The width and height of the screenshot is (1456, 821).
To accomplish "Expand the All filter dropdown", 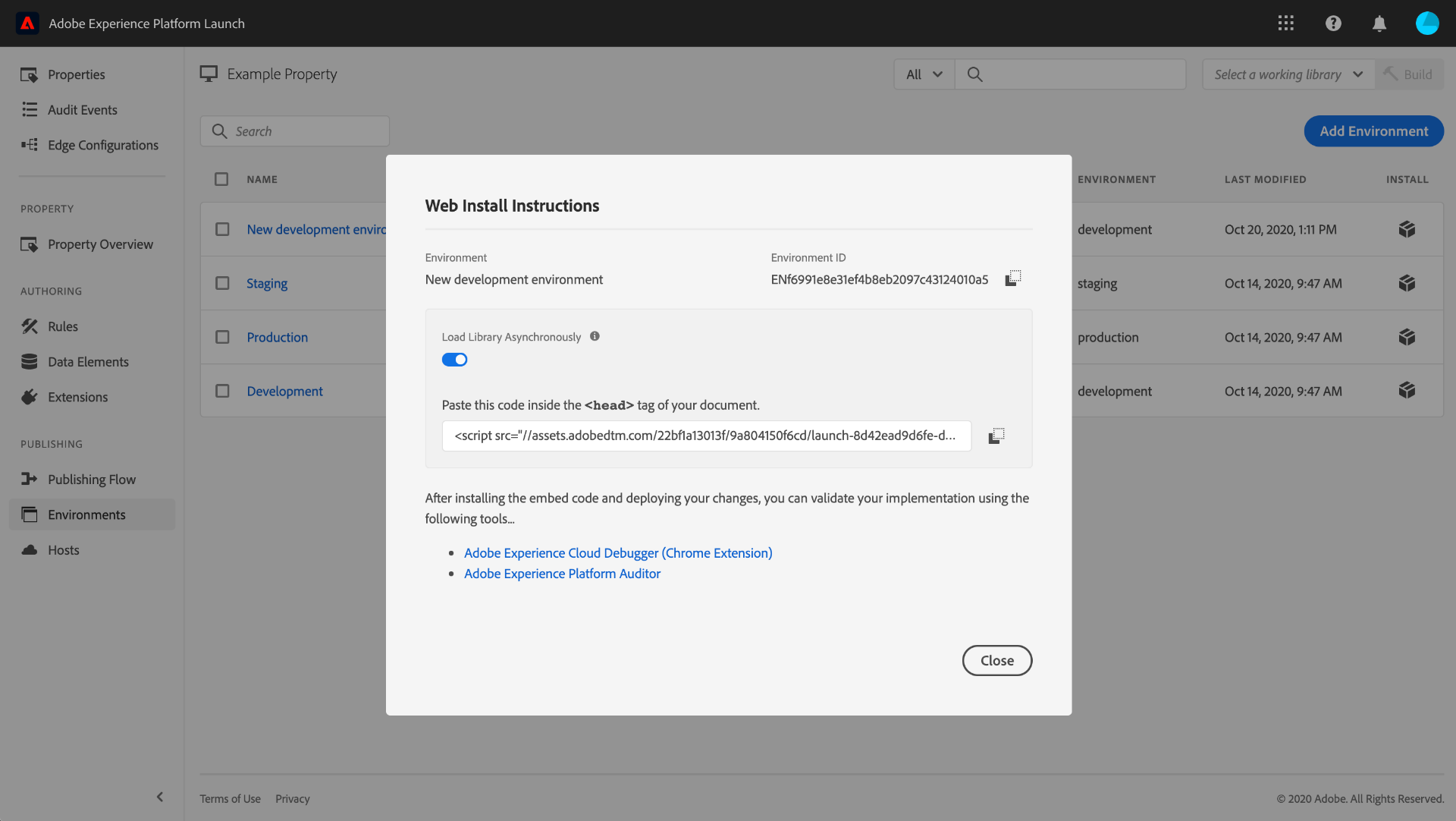I will (x=924, y=74).
